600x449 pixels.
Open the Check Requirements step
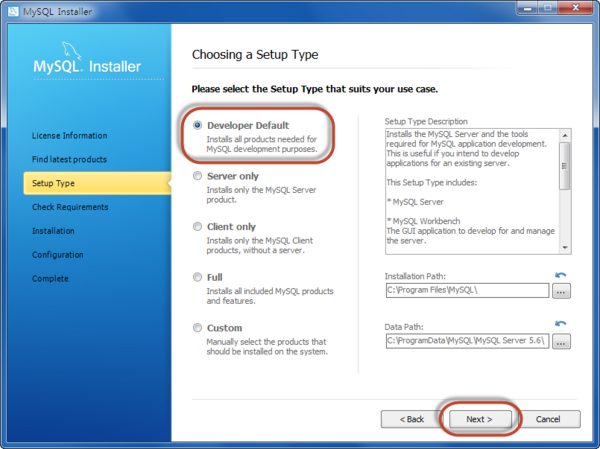point(70,207)
